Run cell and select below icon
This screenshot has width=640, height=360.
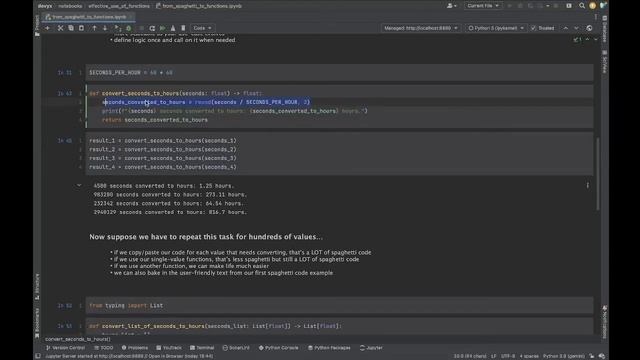(x=118, y=28)
